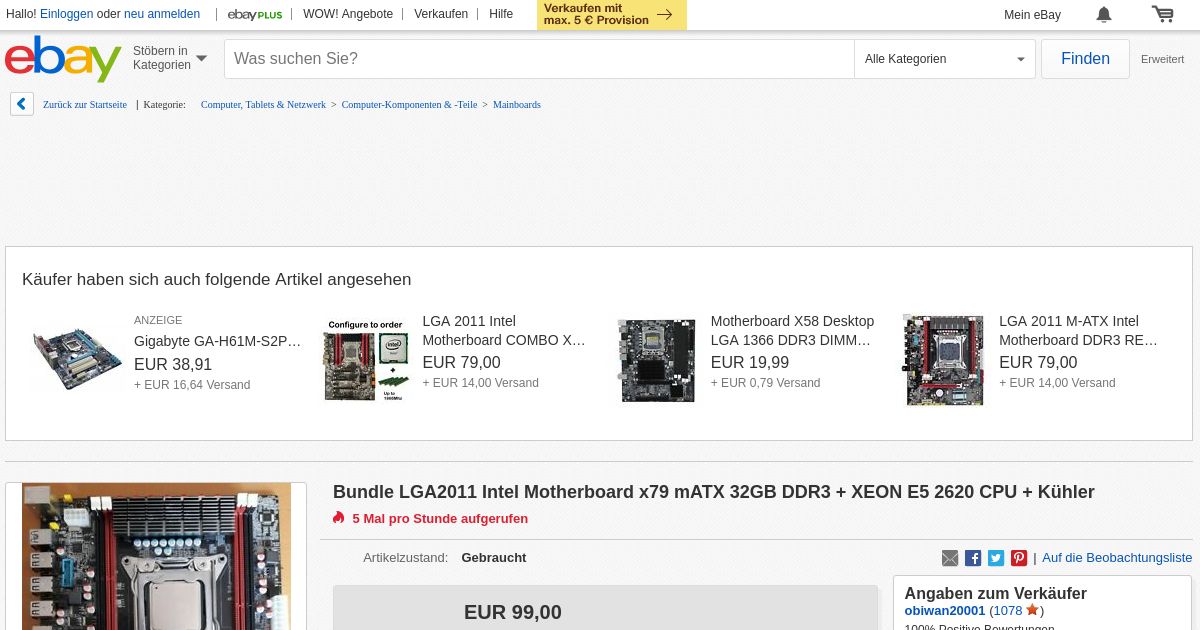The height and width of the screenshot is (630, 1200).
Task: Select Angaben zum Verkäufer heading
Action: point(995,593)
